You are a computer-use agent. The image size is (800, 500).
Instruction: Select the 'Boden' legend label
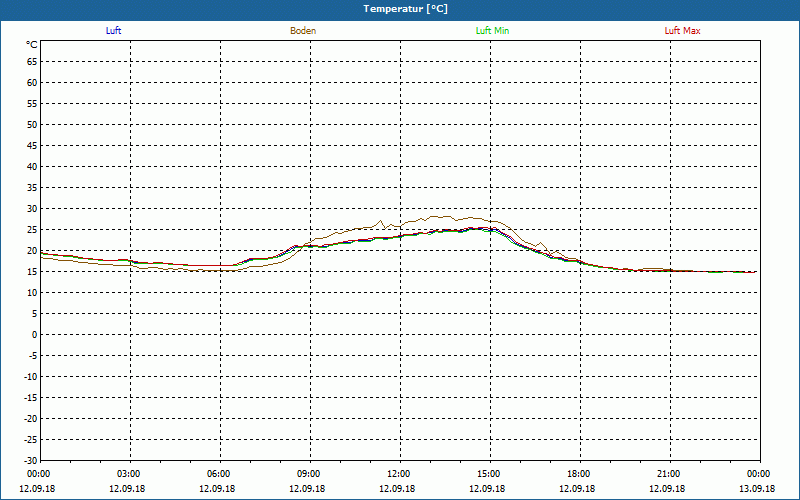303,31
